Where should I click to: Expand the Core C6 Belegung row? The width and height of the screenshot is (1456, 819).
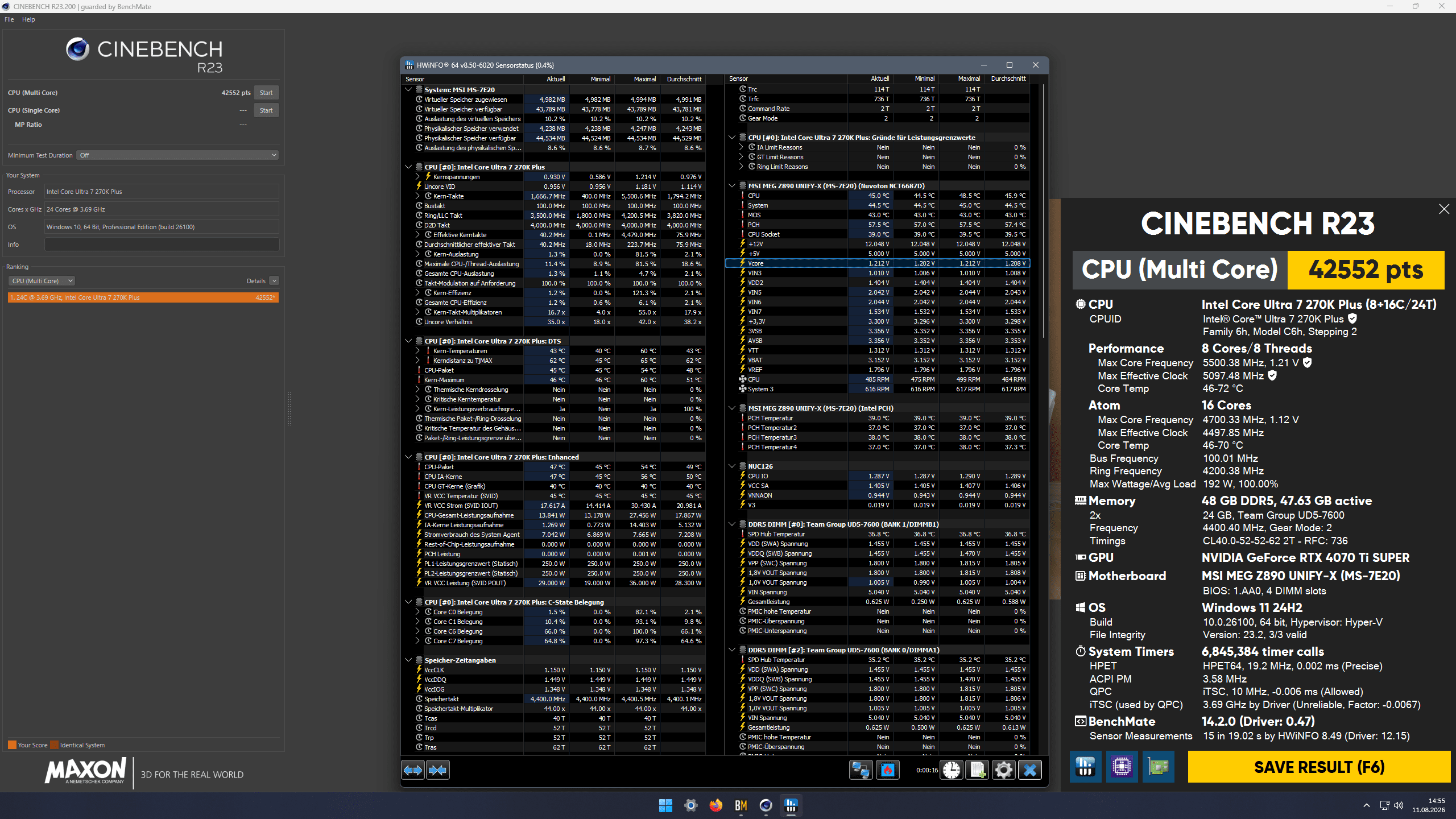click(417, 631)
